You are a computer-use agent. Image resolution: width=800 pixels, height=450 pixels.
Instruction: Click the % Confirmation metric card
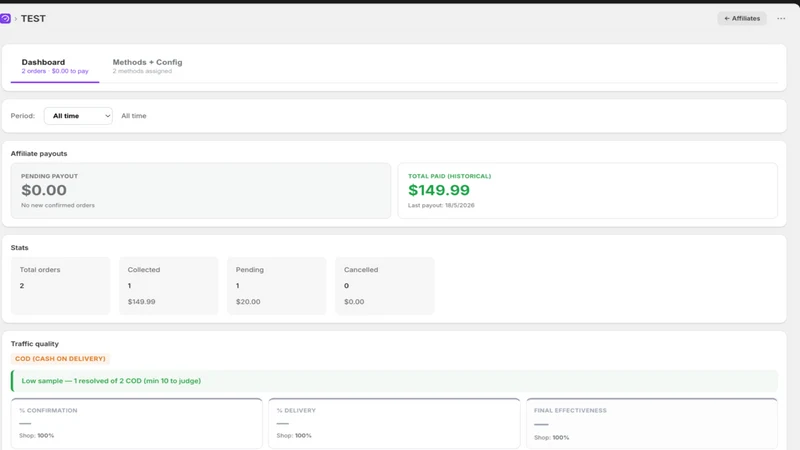coord(137,423)
